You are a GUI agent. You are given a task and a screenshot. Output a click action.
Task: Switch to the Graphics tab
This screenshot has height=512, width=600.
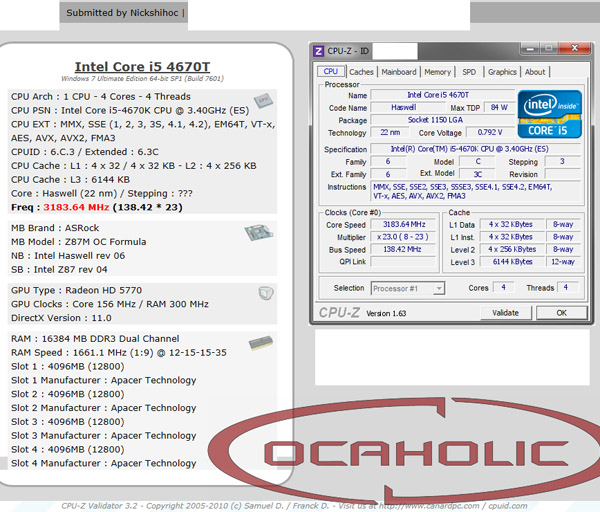pos(502,72)
